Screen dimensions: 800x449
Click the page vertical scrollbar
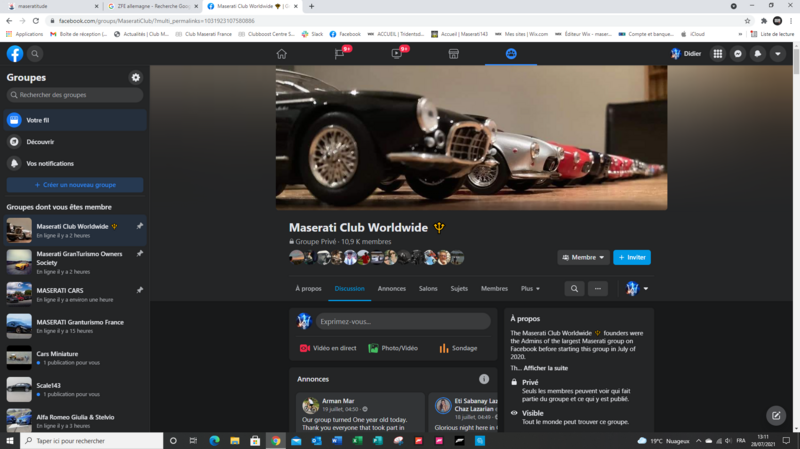796,61
